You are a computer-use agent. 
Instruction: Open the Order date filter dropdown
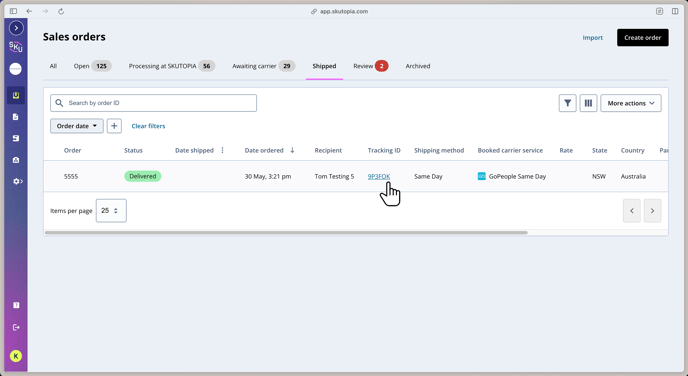77,126
